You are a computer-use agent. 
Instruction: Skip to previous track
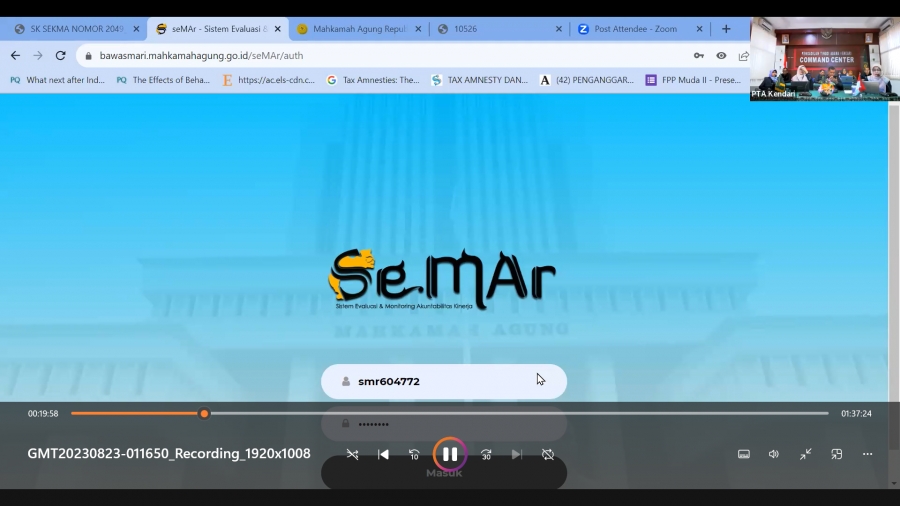pyautogui.click(x=383, y=454)
